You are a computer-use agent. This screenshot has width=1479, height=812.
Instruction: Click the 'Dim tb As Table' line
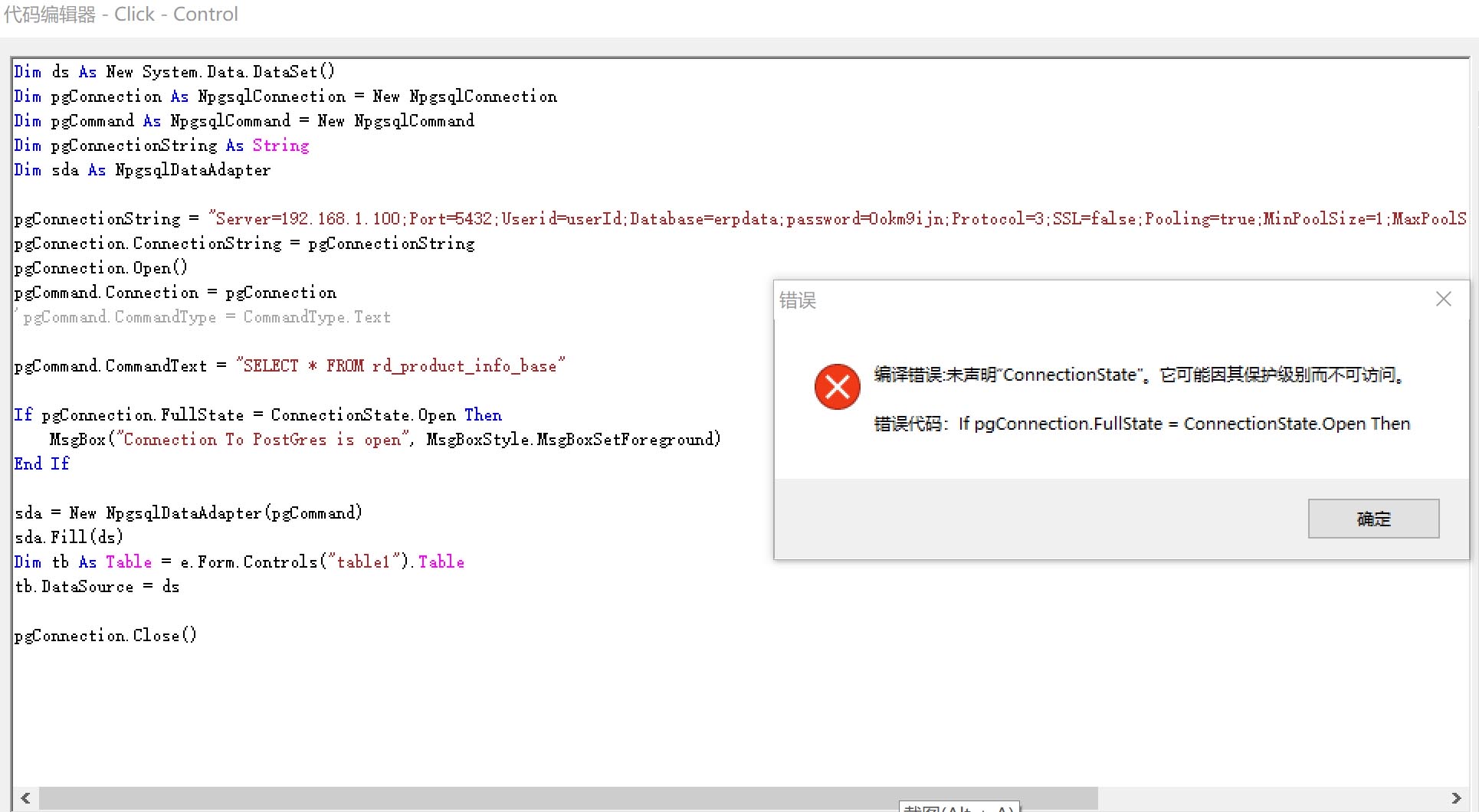(x=239, y=562)
